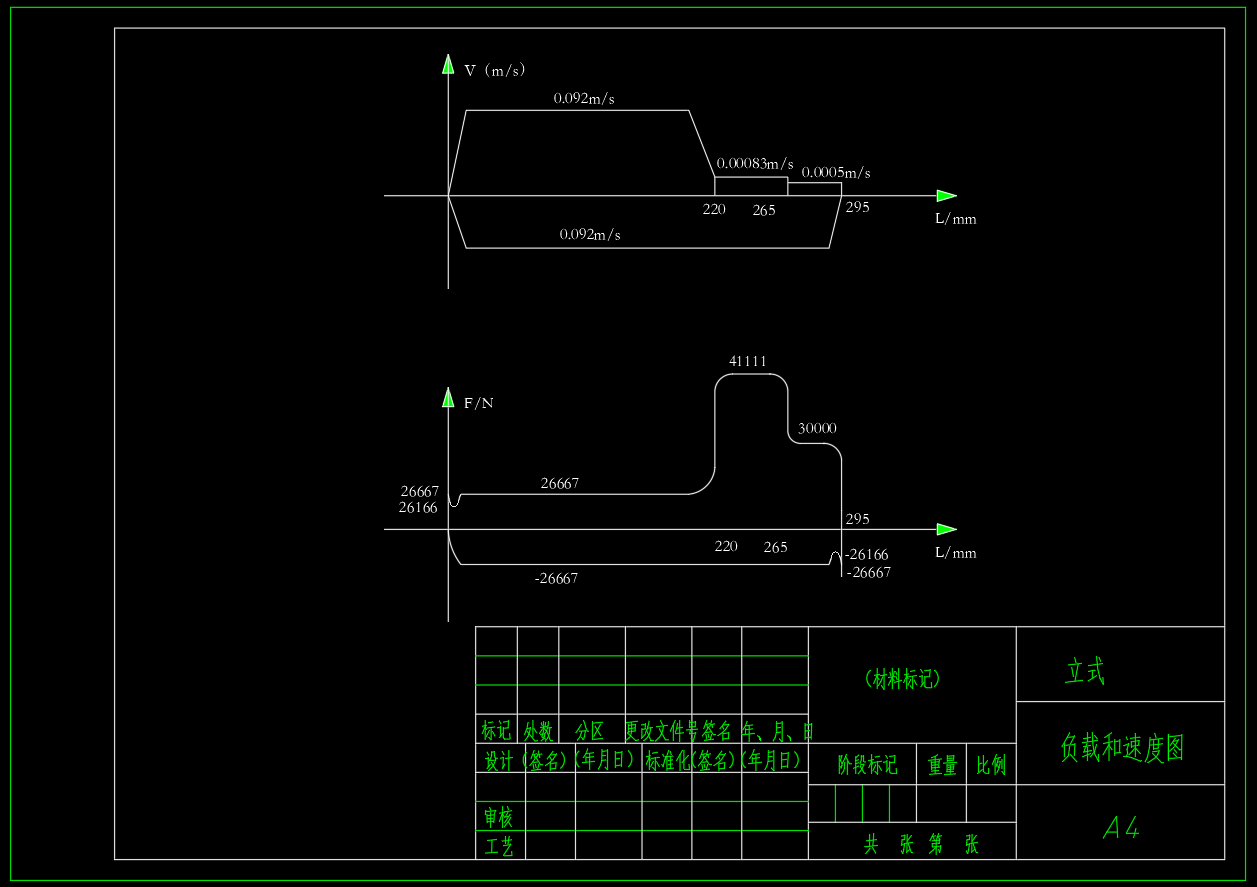Viewport: 1257px width, 887px height.
Task: Select L/mm label of the force chart
Action: (956, 553)
